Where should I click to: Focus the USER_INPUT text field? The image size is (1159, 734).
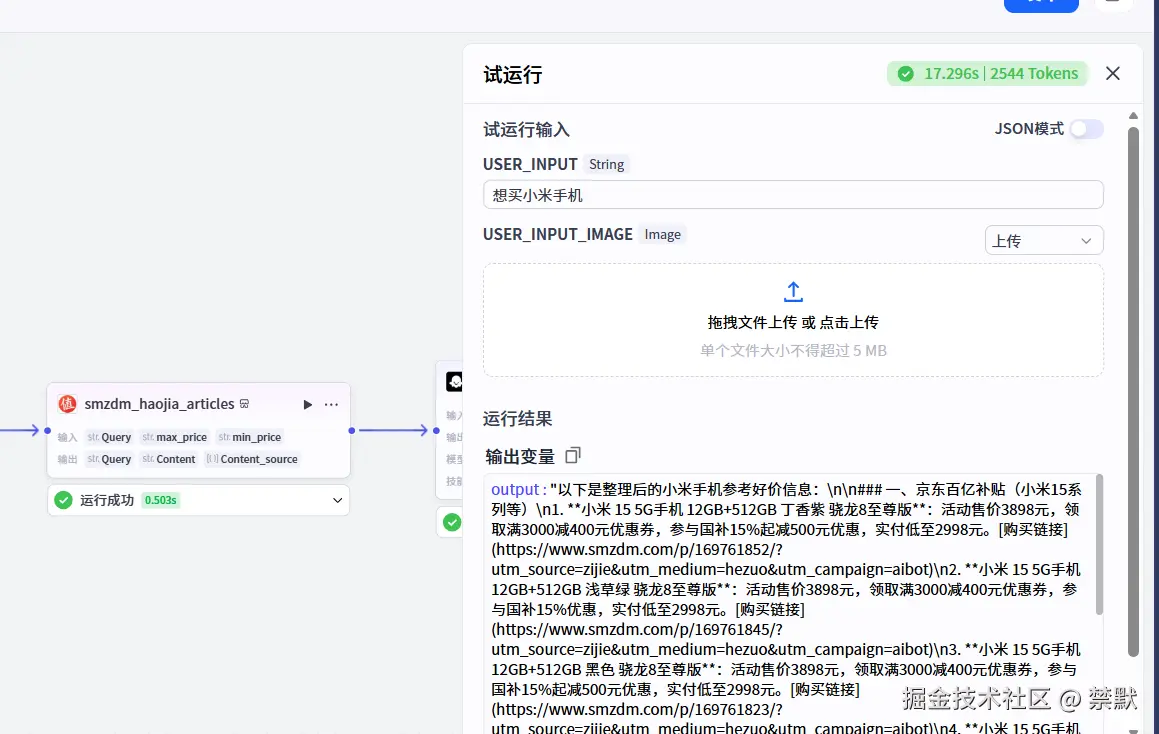[x=793, y=195]
